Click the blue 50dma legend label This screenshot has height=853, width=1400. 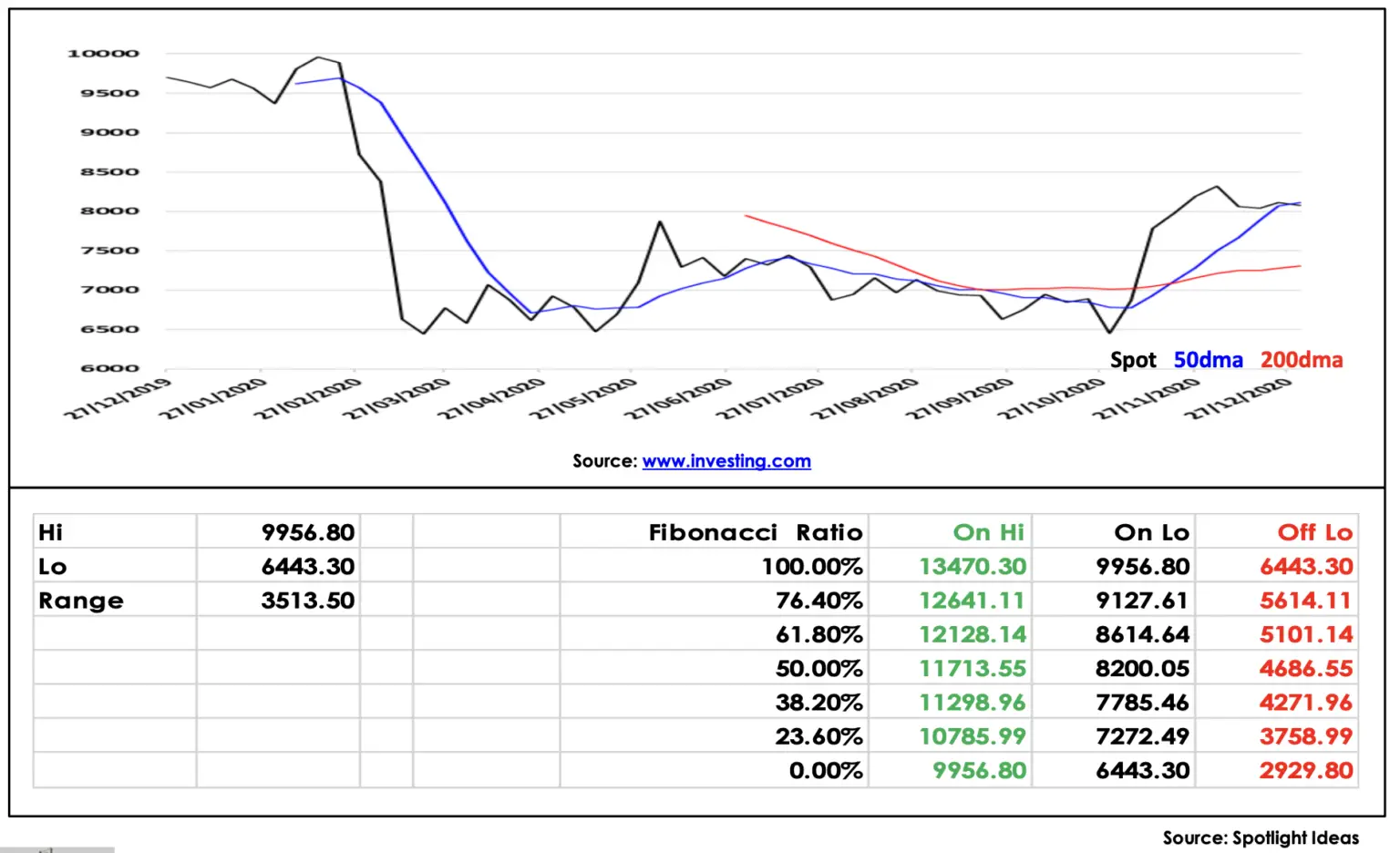pos(1209,360)
